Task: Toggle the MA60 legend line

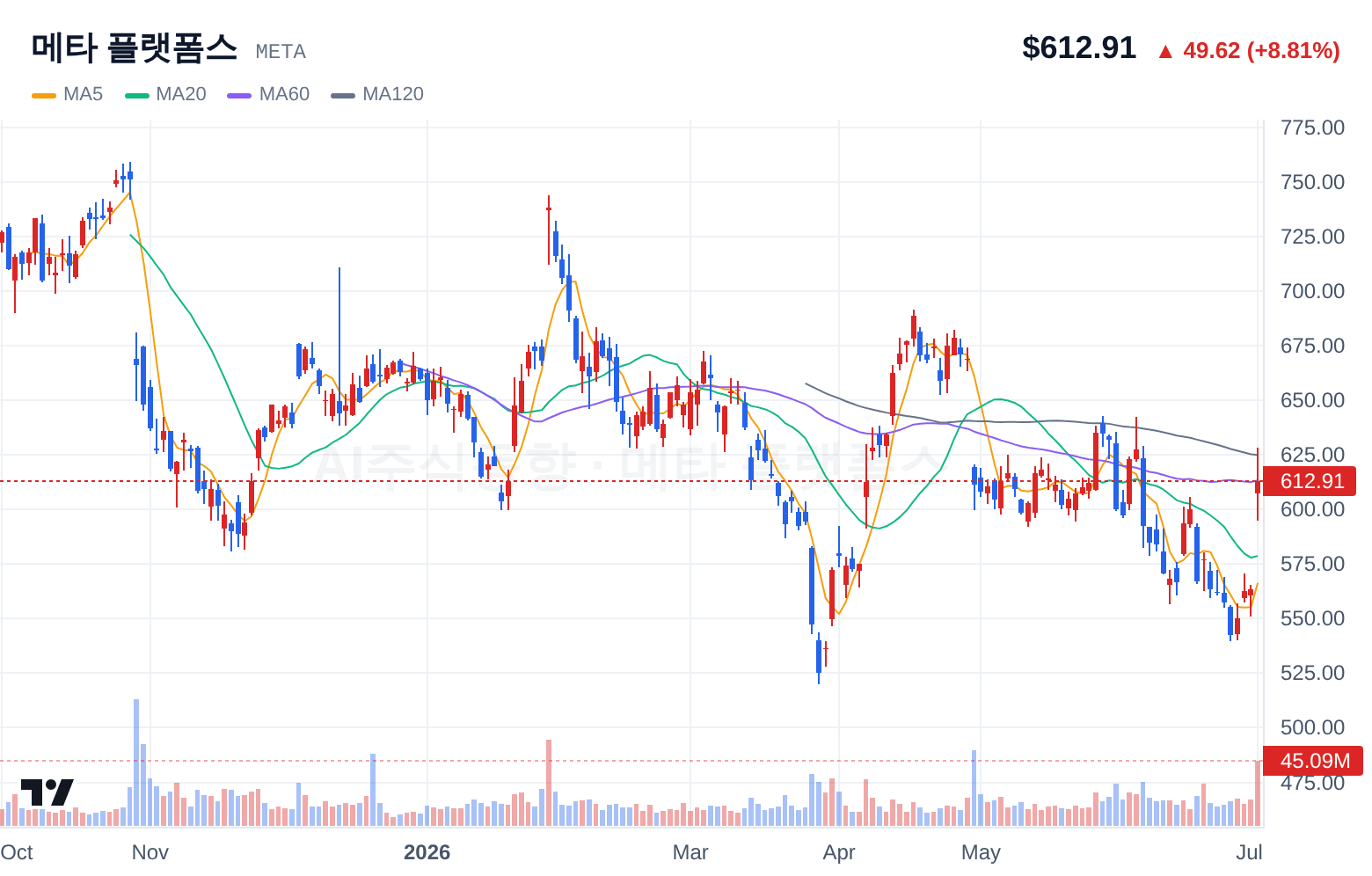Action: [x=268, y=94]
